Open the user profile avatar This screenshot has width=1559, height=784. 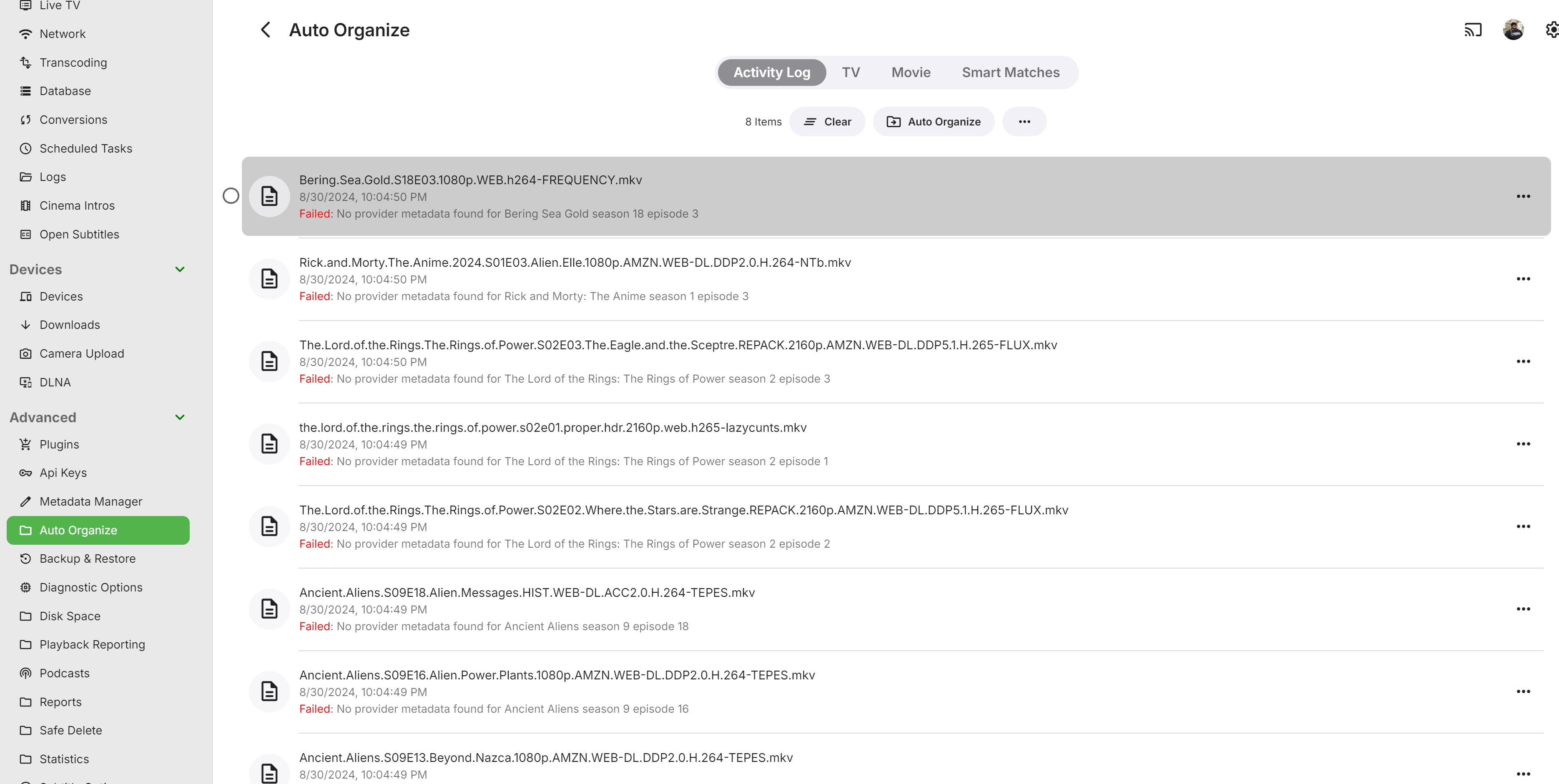pyautogui.click(x=1513, y=30)
